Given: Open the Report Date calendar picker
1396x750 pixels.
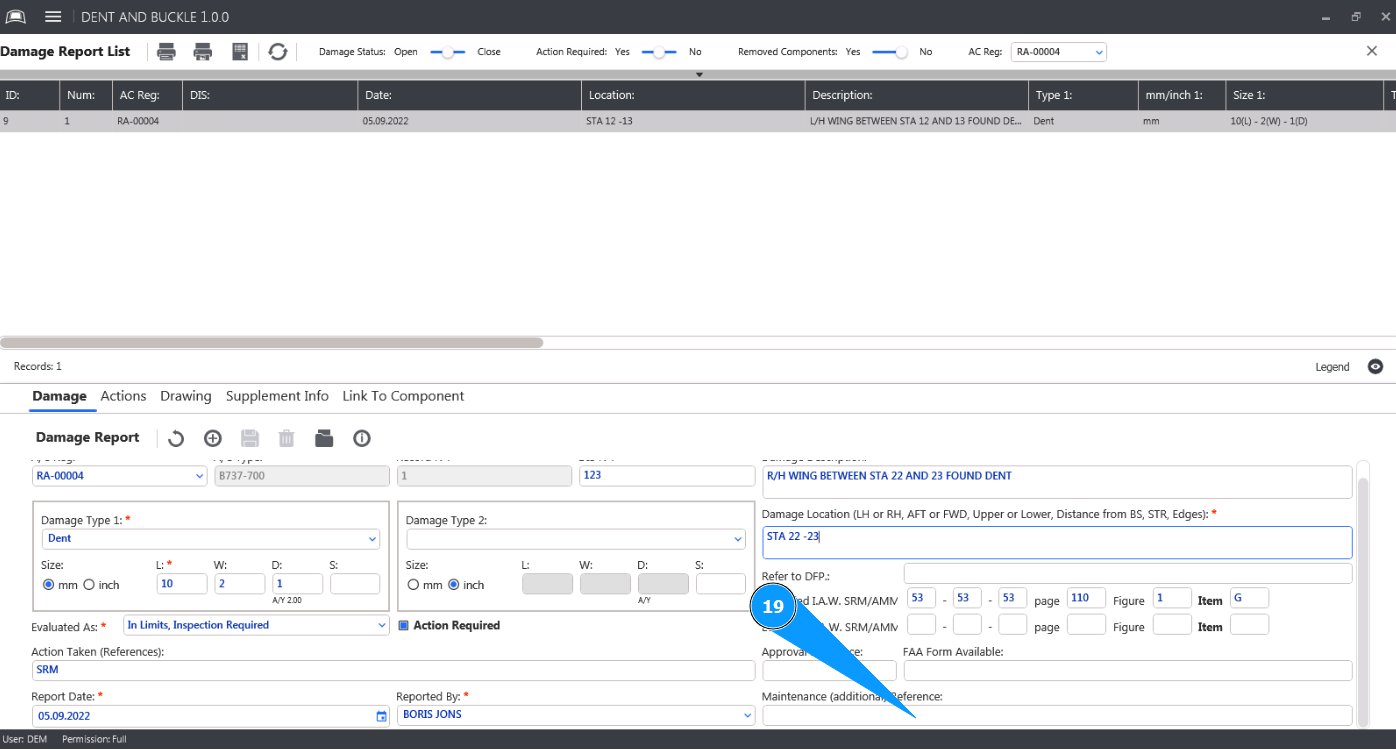Looking at the screenshot, I should pyautogui.click(x=381, y=716).
